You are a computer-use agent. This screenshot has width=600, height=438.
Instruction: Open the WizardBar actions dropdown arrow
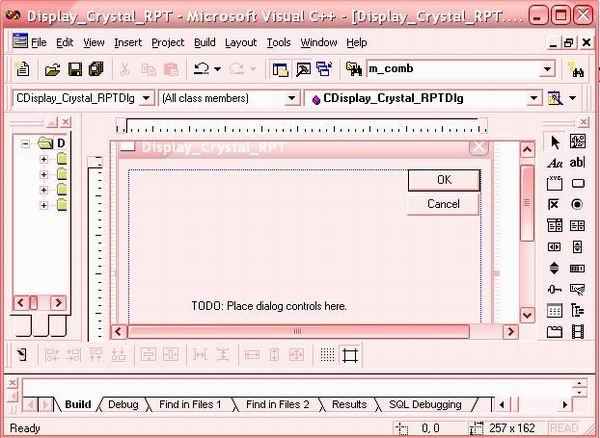572,98
